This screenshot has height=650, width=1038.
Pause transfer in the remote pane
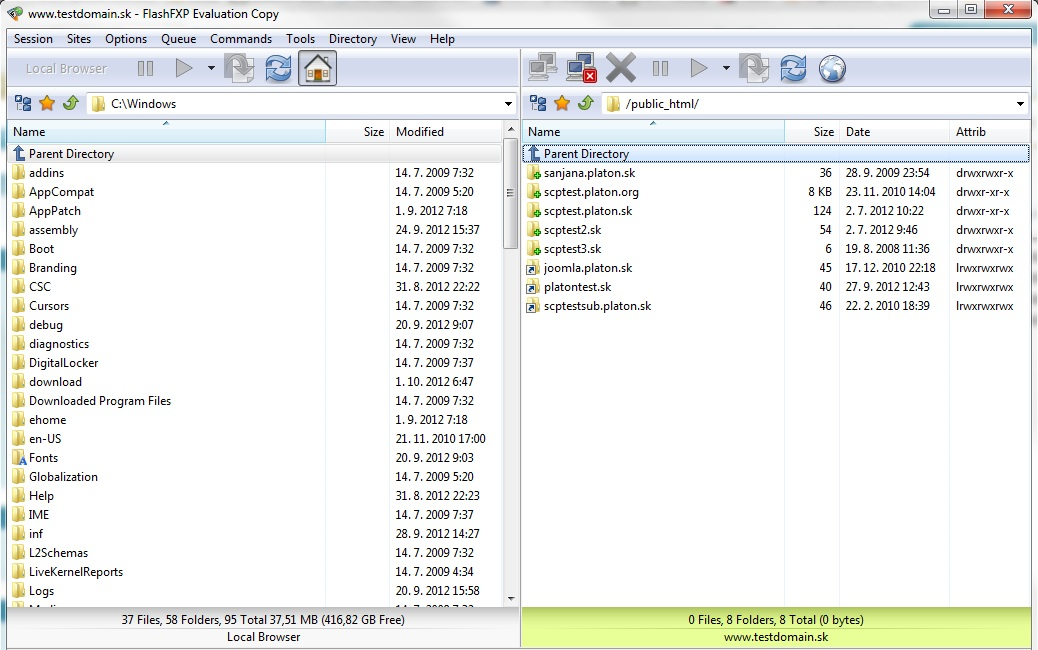click(660, 68)
